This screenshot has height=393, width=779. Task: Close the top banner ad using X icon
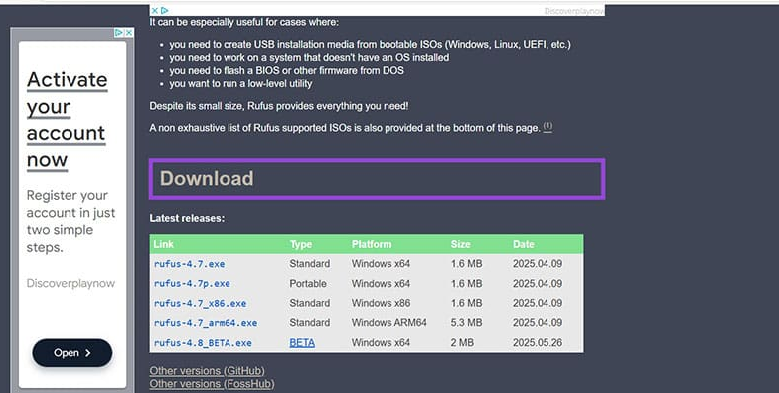point(155,10)
